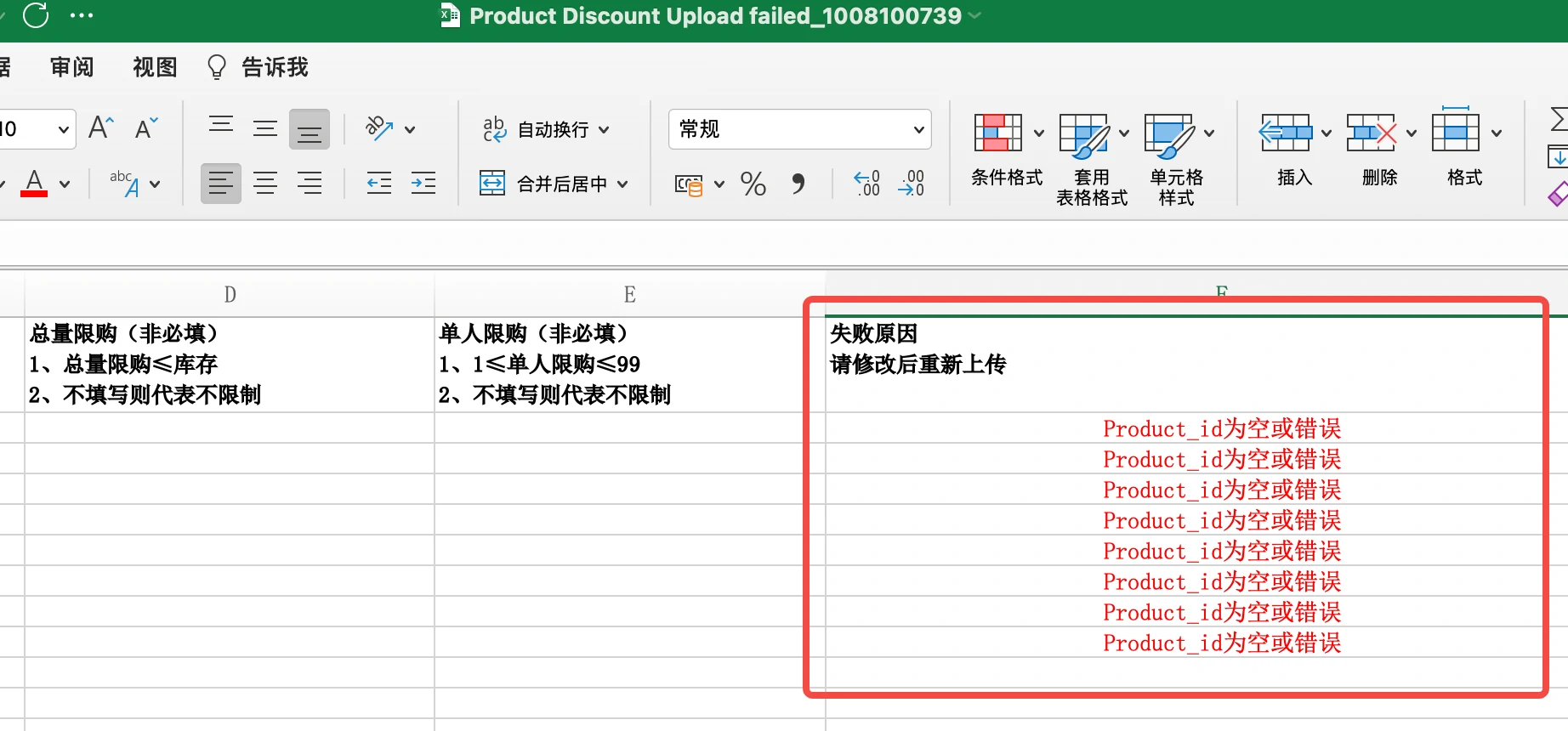Click the increase indent icon
The image size is (1568, 731).
tap(423, 184)
